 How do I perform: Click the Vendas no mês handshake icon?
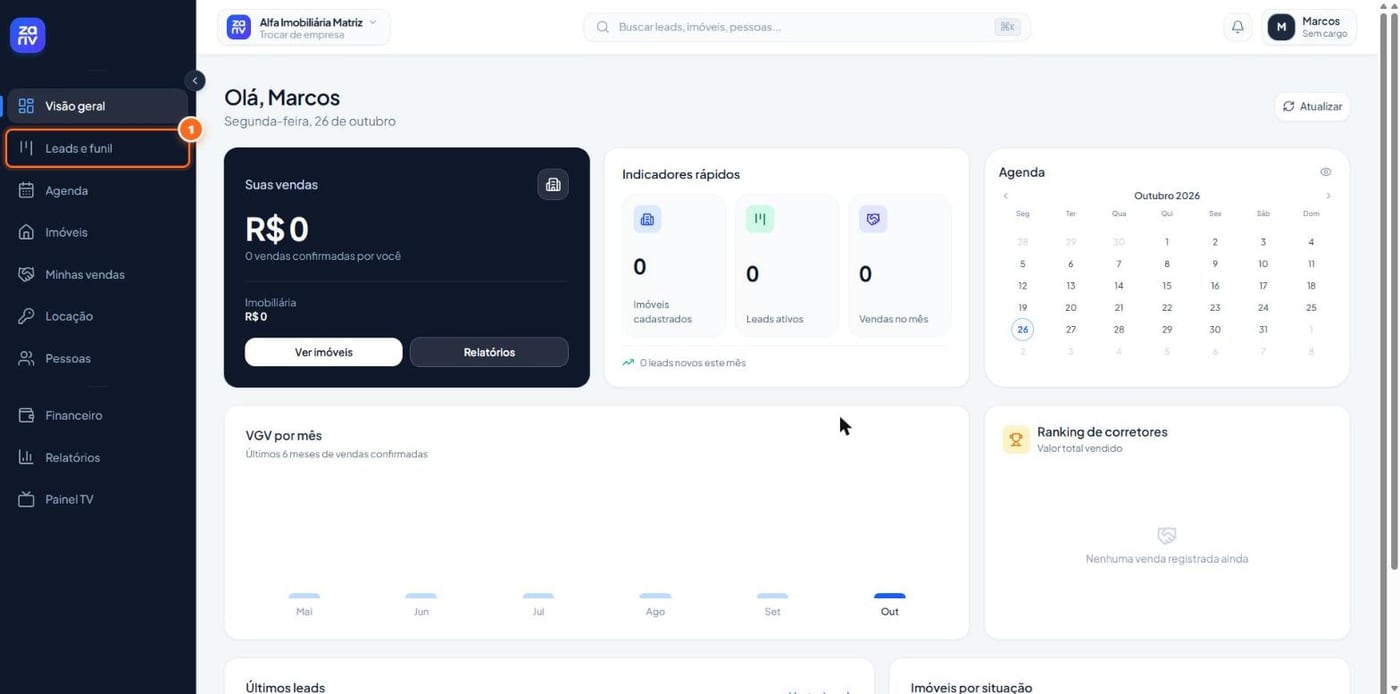873,219
